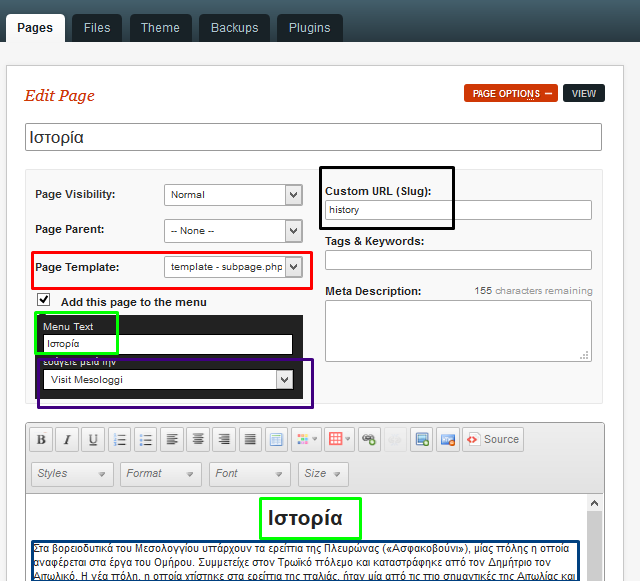The width and height of the screenshot is (640, 581).
Task: Click the table/template icon in the toolbar
Action: [x=276, y=439]
